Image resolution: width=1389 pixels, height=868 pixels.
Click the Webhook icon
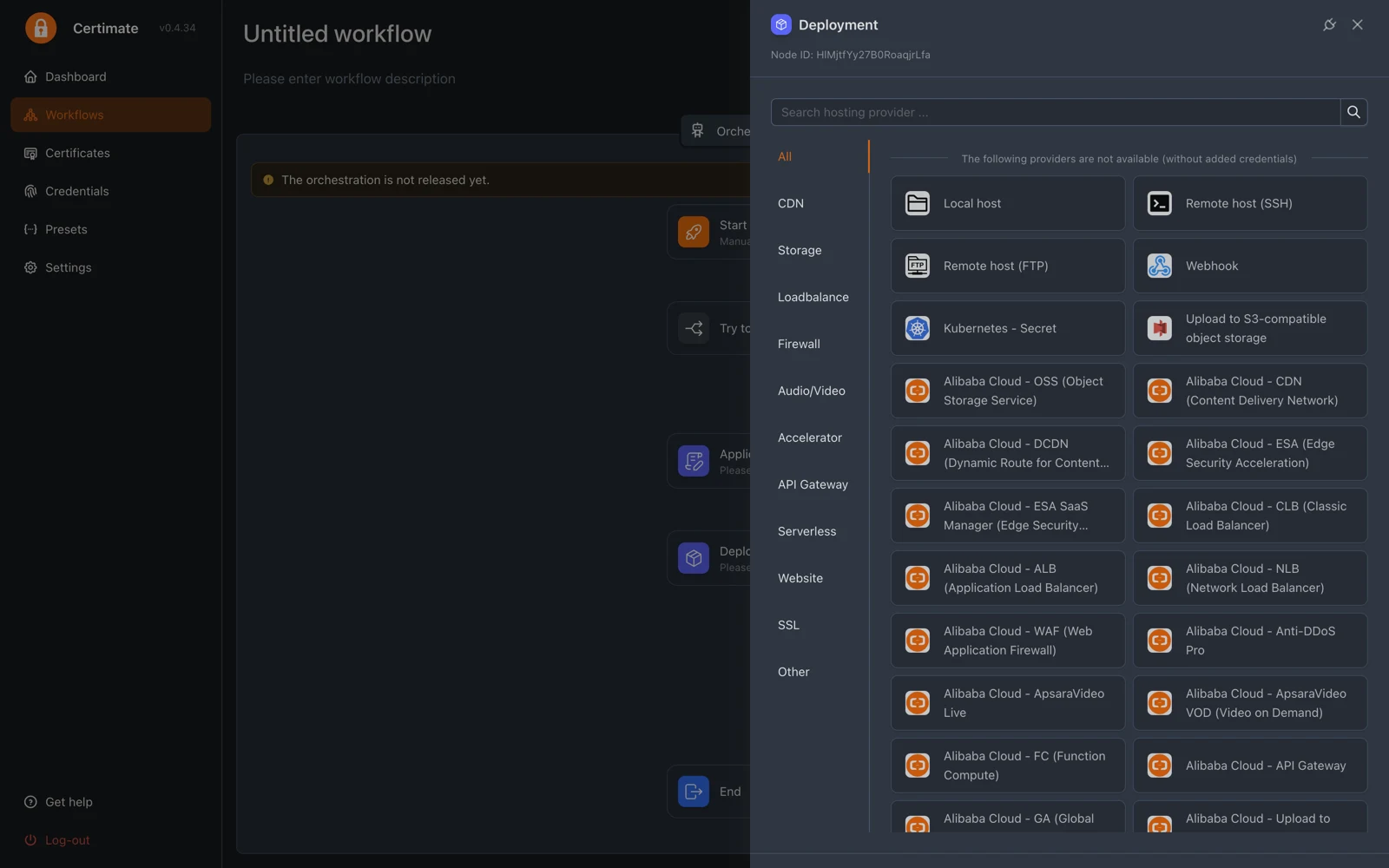point(1160,266)
